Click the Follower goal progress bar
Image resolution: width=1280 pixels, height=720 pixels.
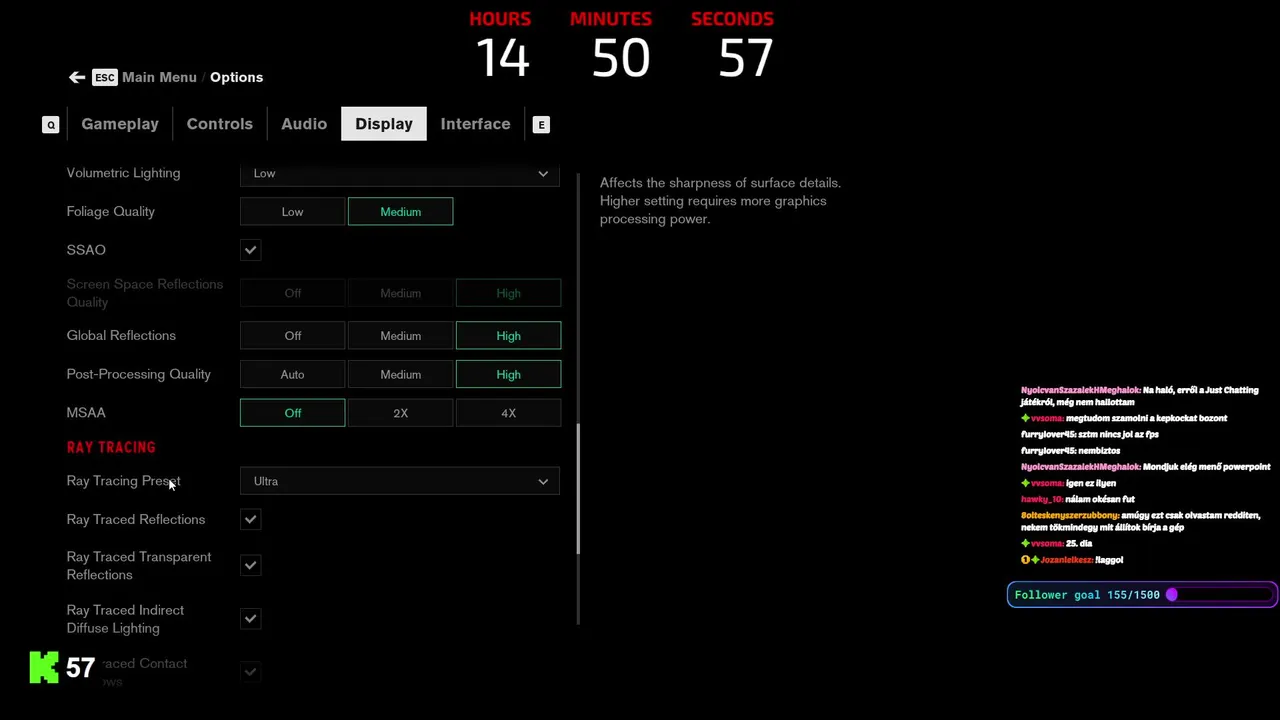click(x=1142, y=595)
